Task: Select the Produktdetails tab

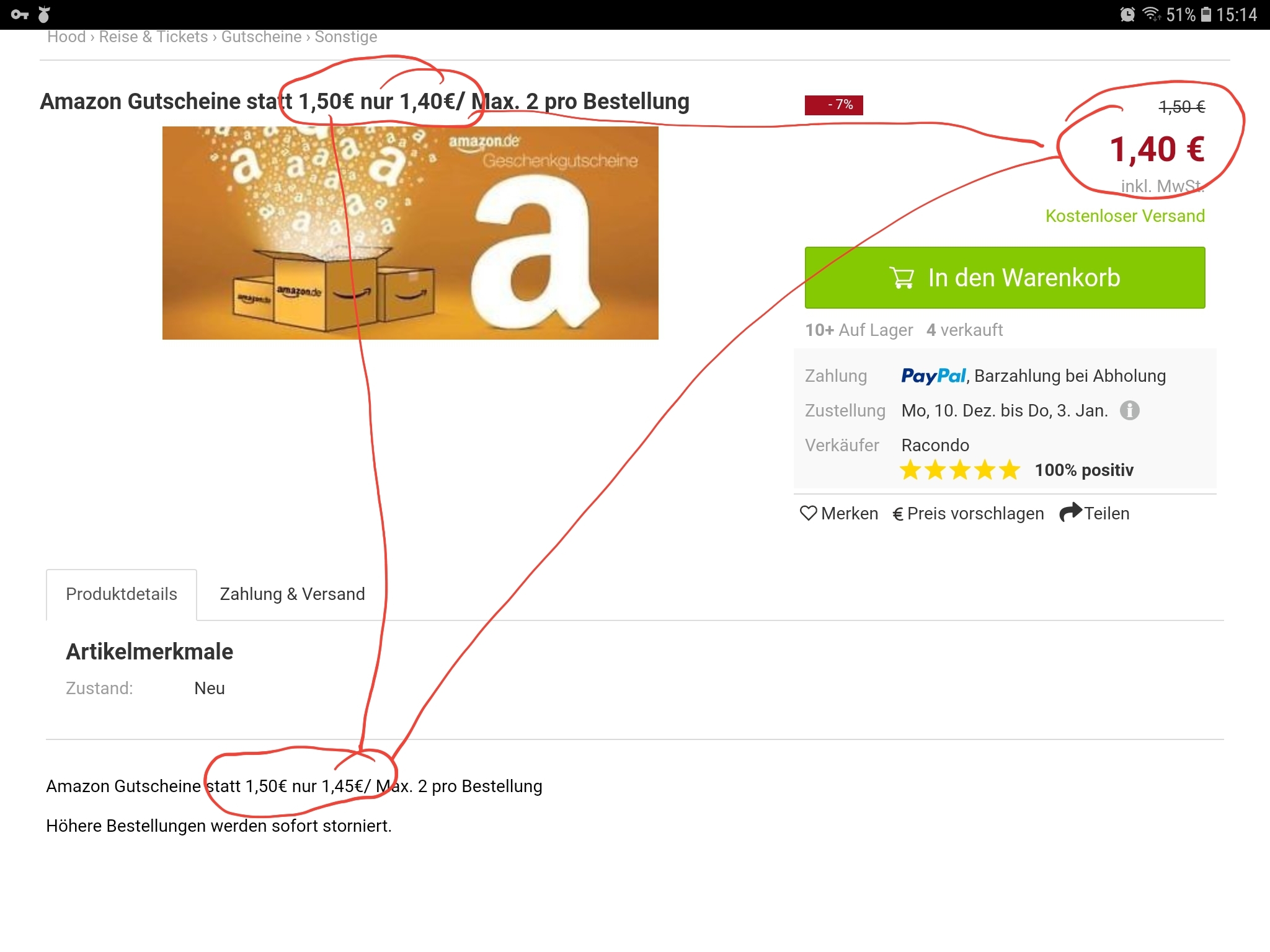Action: pos(122,594)
